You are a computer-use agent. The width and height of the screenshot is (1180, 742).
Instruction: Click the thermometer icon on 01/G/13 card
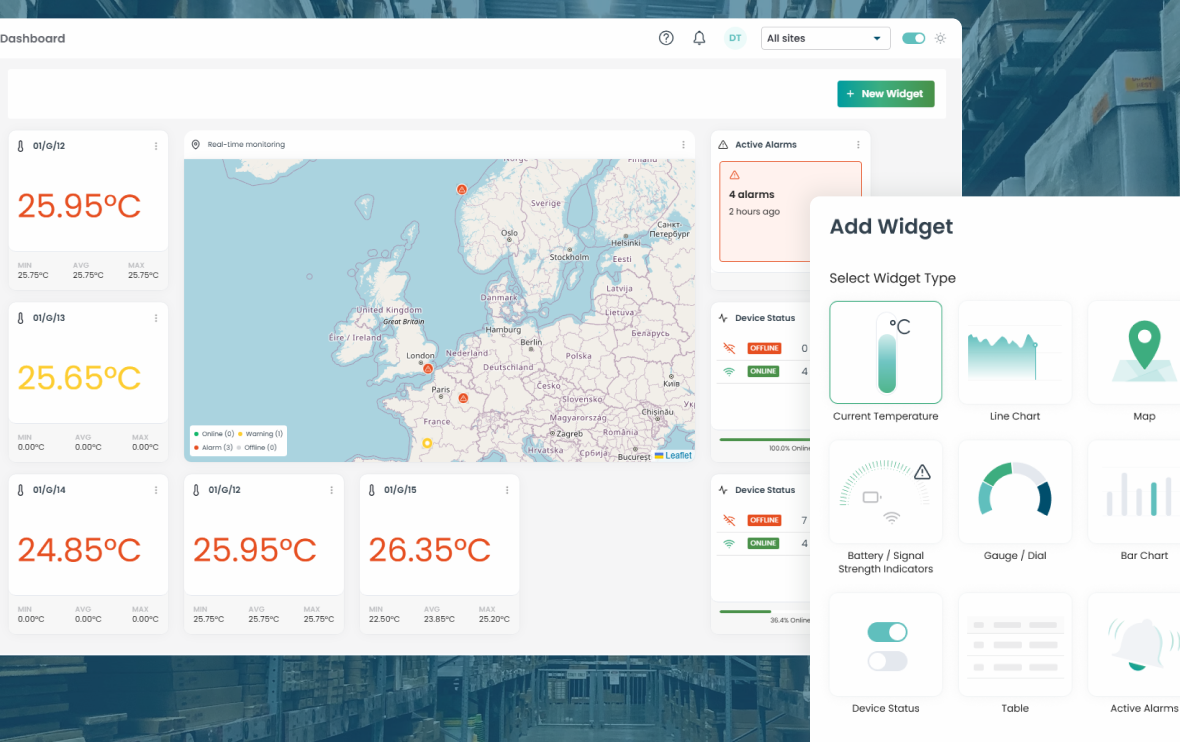(x=20, y=318)
